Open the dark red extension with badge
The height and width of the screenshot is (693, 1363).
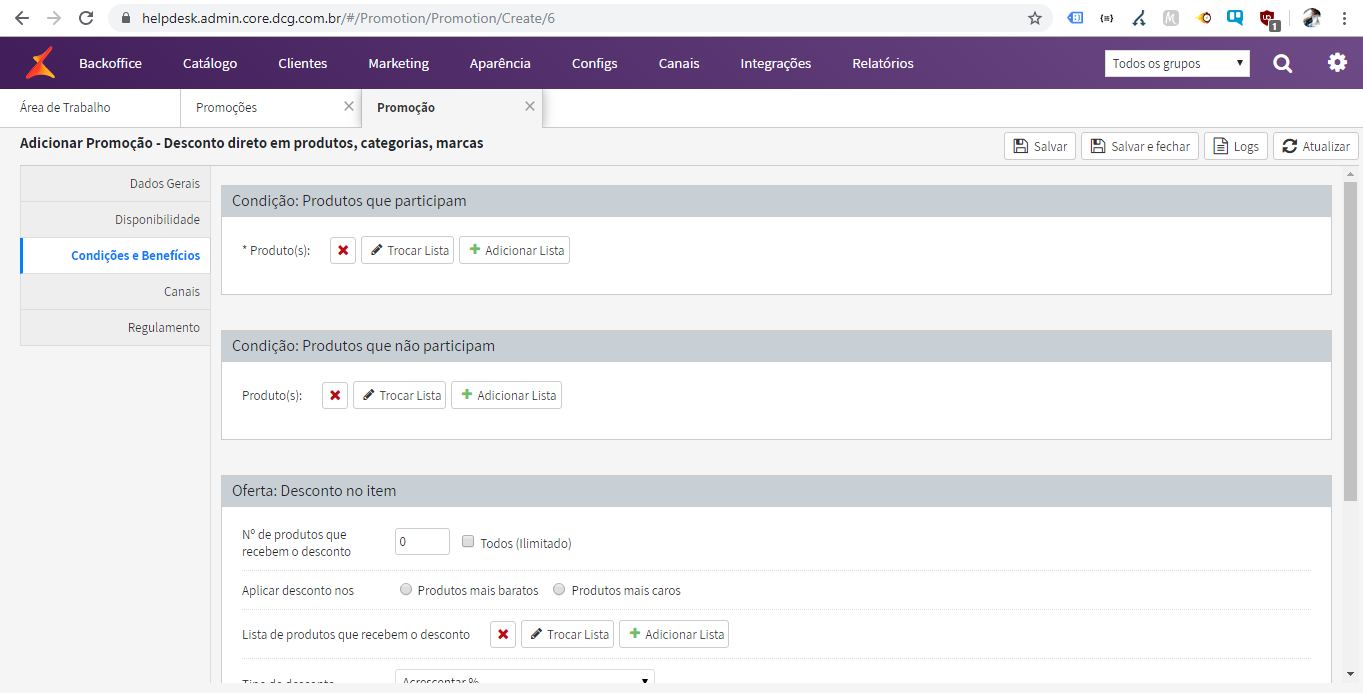click(1268, 18)
